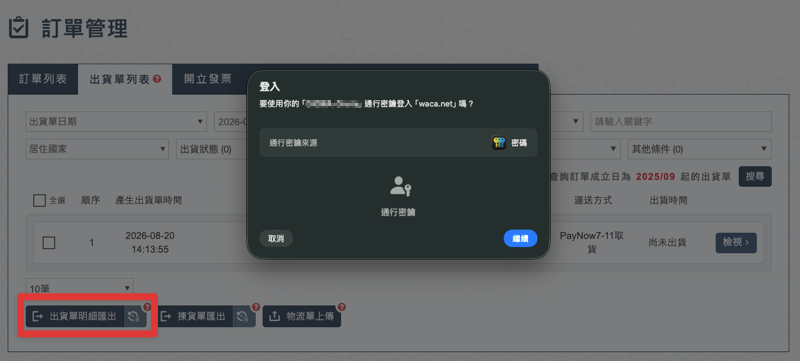This screenshot has width=800, height=361.
Task: Click the 順序 column header
Action: [x=90, y=200]
